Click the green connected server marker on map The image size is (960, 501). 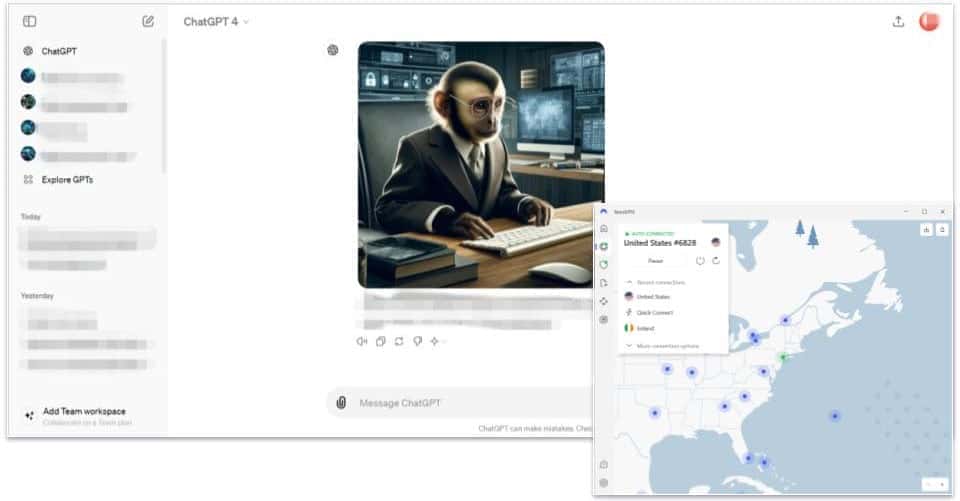(x=782, y=356)
